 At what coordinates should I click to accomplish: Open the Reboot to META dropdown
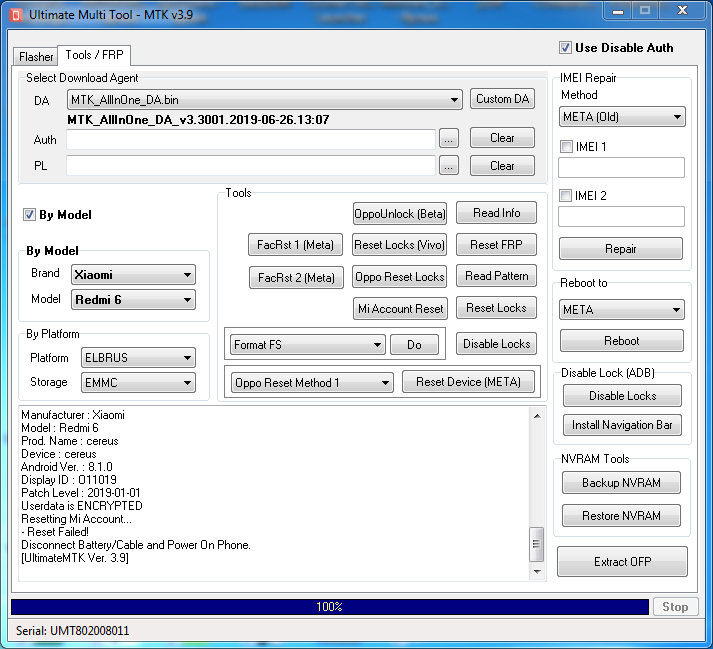pos(622,310)
